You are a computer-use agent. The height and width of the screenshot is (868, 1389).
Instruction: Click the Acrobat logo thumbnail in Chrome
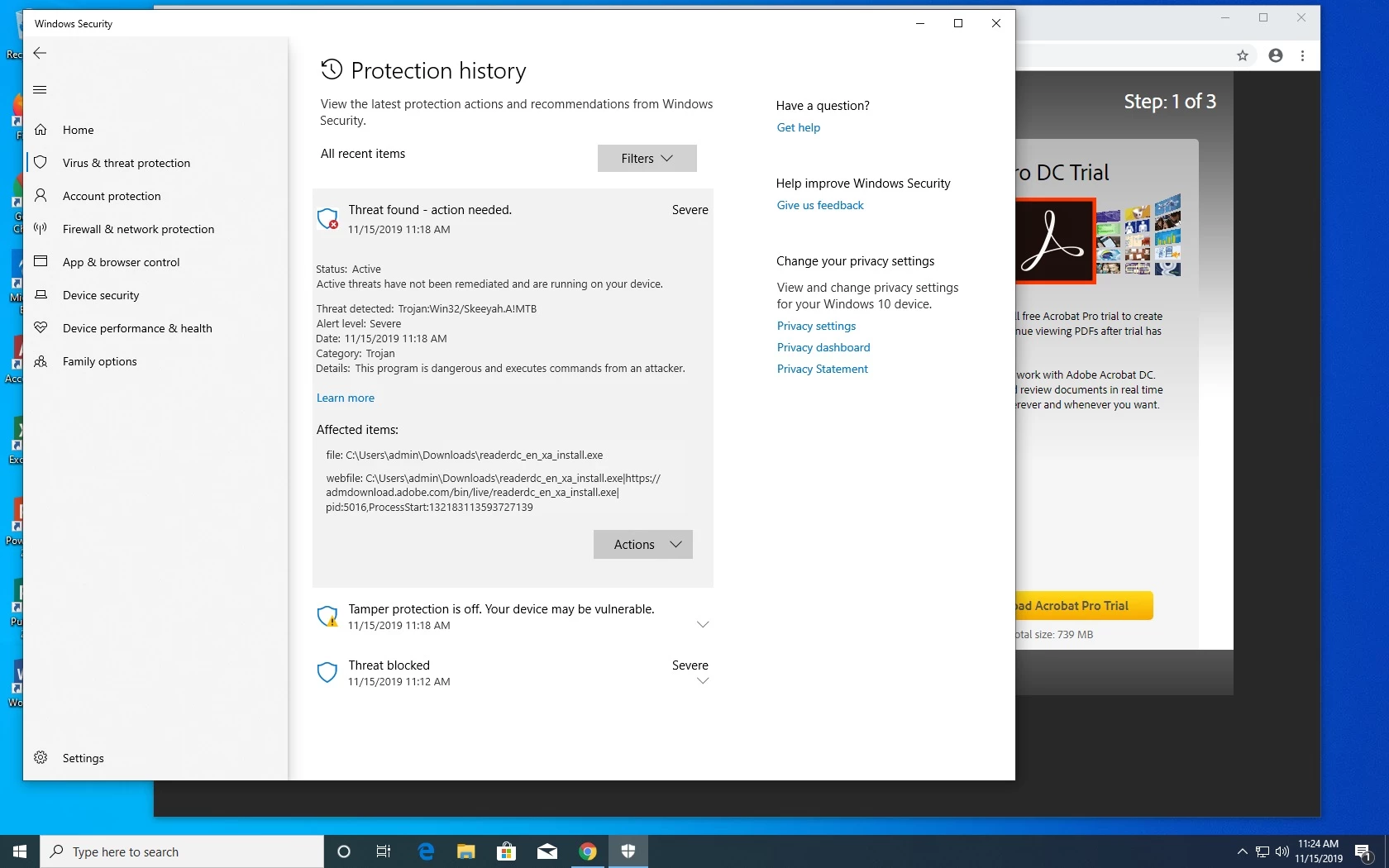(x=1055, y=241)
